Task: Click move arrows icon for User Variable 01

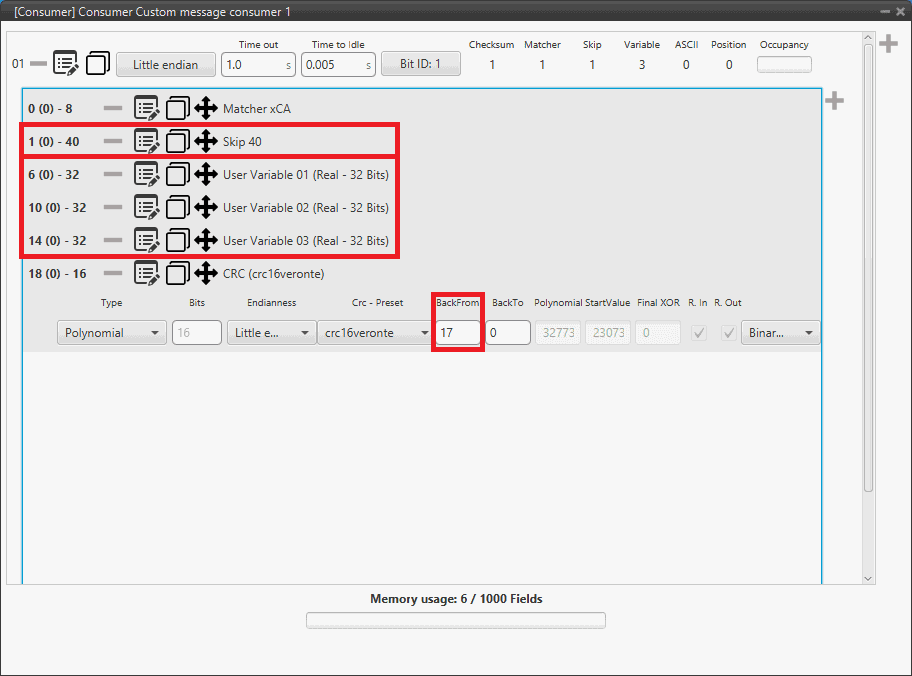Action: 206,175
